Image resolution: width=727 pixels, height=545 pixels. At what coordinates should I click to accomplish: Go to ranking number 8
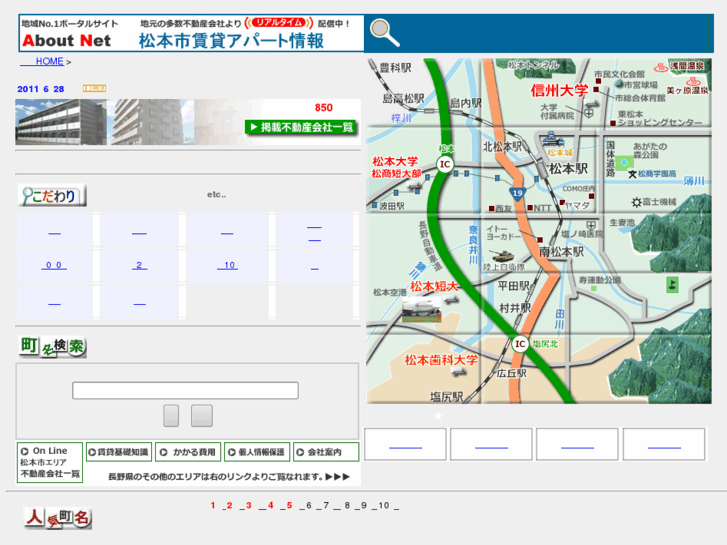[x=345, y=506]
